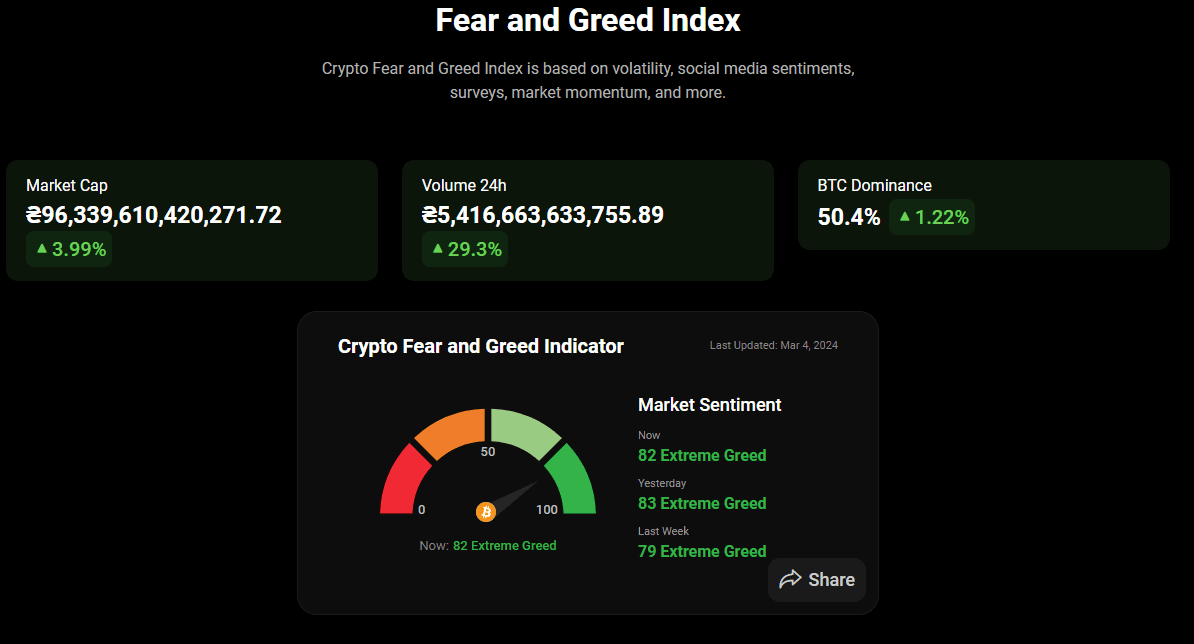This screenshot has width=1194, height=644.
Task: Click the Volume 24h up arrow icon
Action: (x=438, y=248)
